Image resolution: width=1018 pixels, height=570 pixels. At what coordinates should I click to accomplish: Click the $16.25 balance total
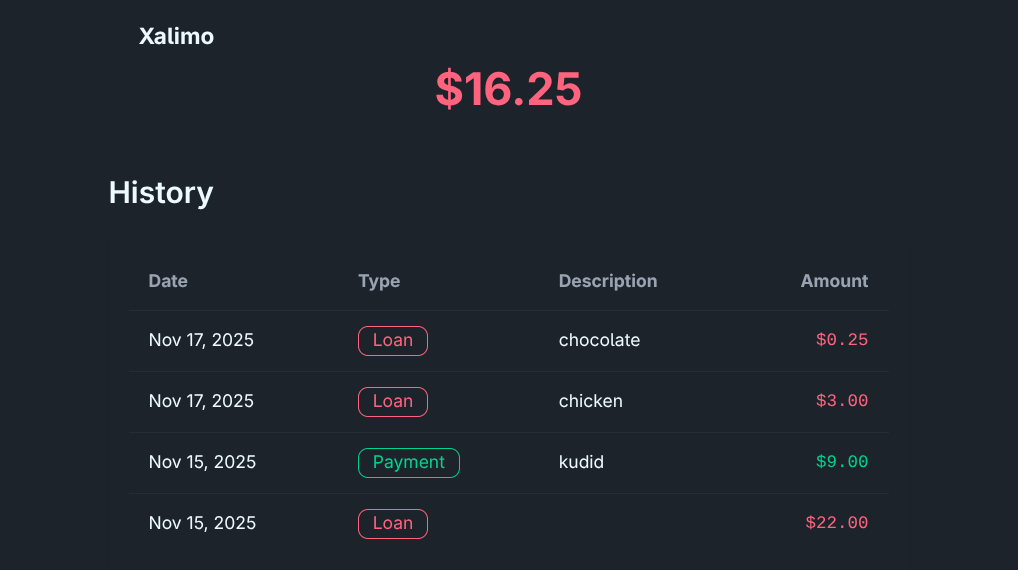508,89
